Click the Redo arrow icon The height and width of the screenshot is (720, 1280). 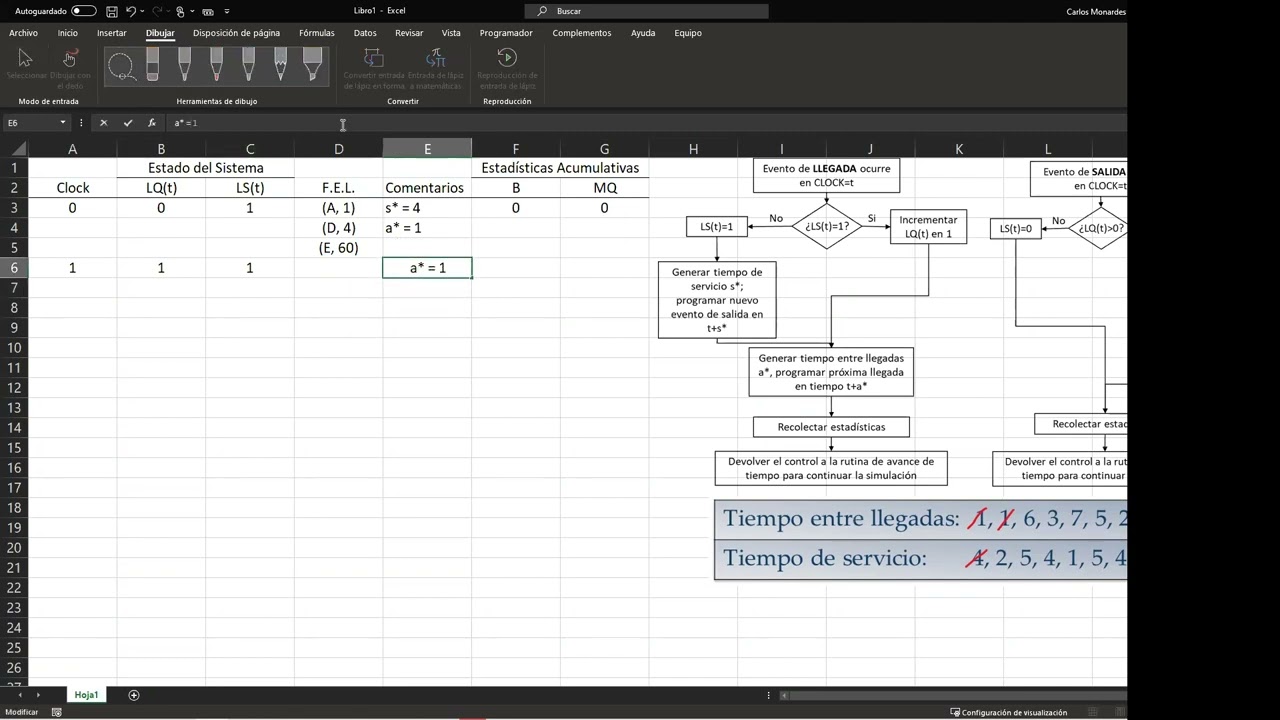[157, 11]
